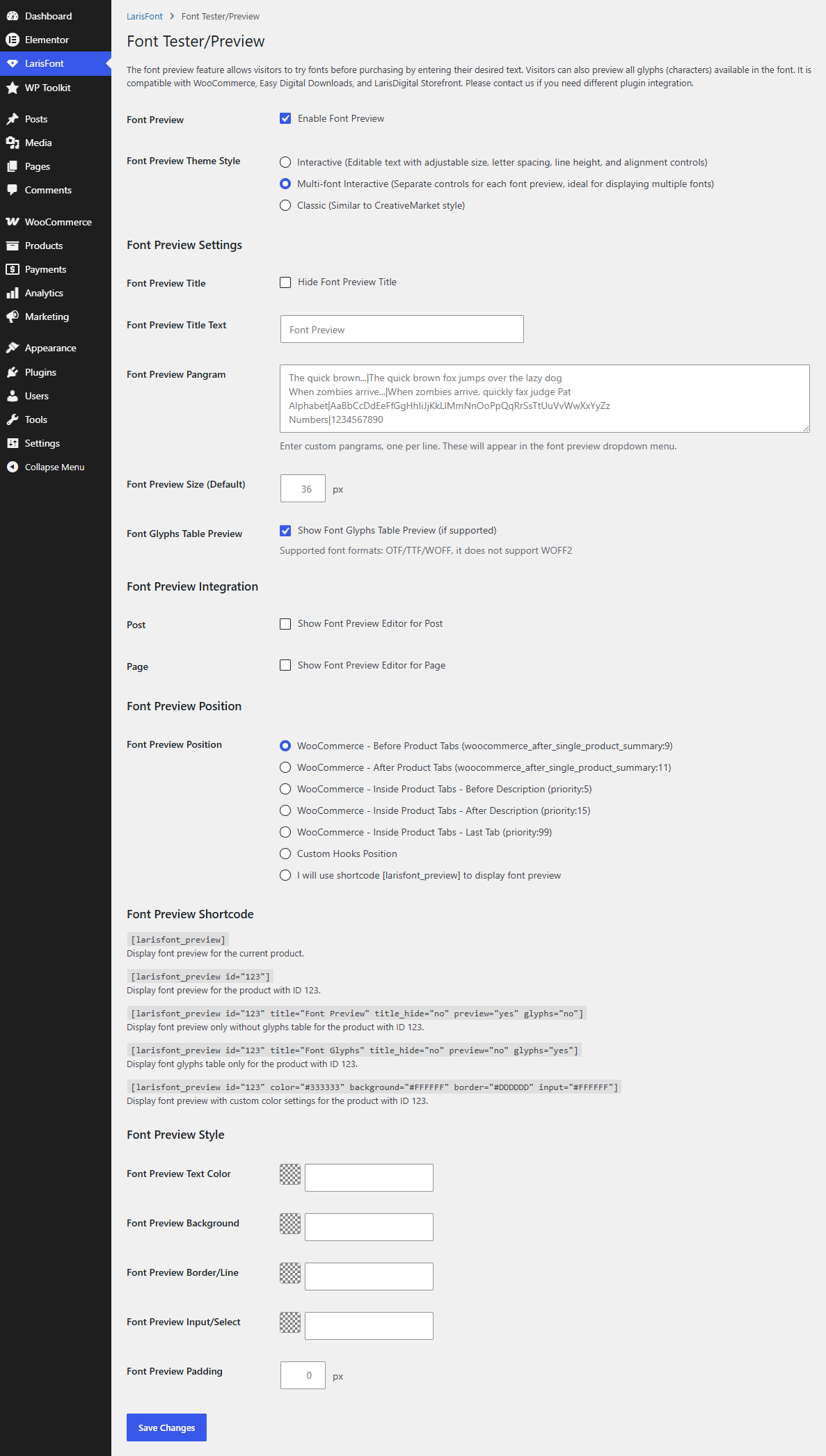The width and height of the screenshot is (826, 1456).
Task: Click the Analytics bar chart icon
Action: [x=13, y=293]
